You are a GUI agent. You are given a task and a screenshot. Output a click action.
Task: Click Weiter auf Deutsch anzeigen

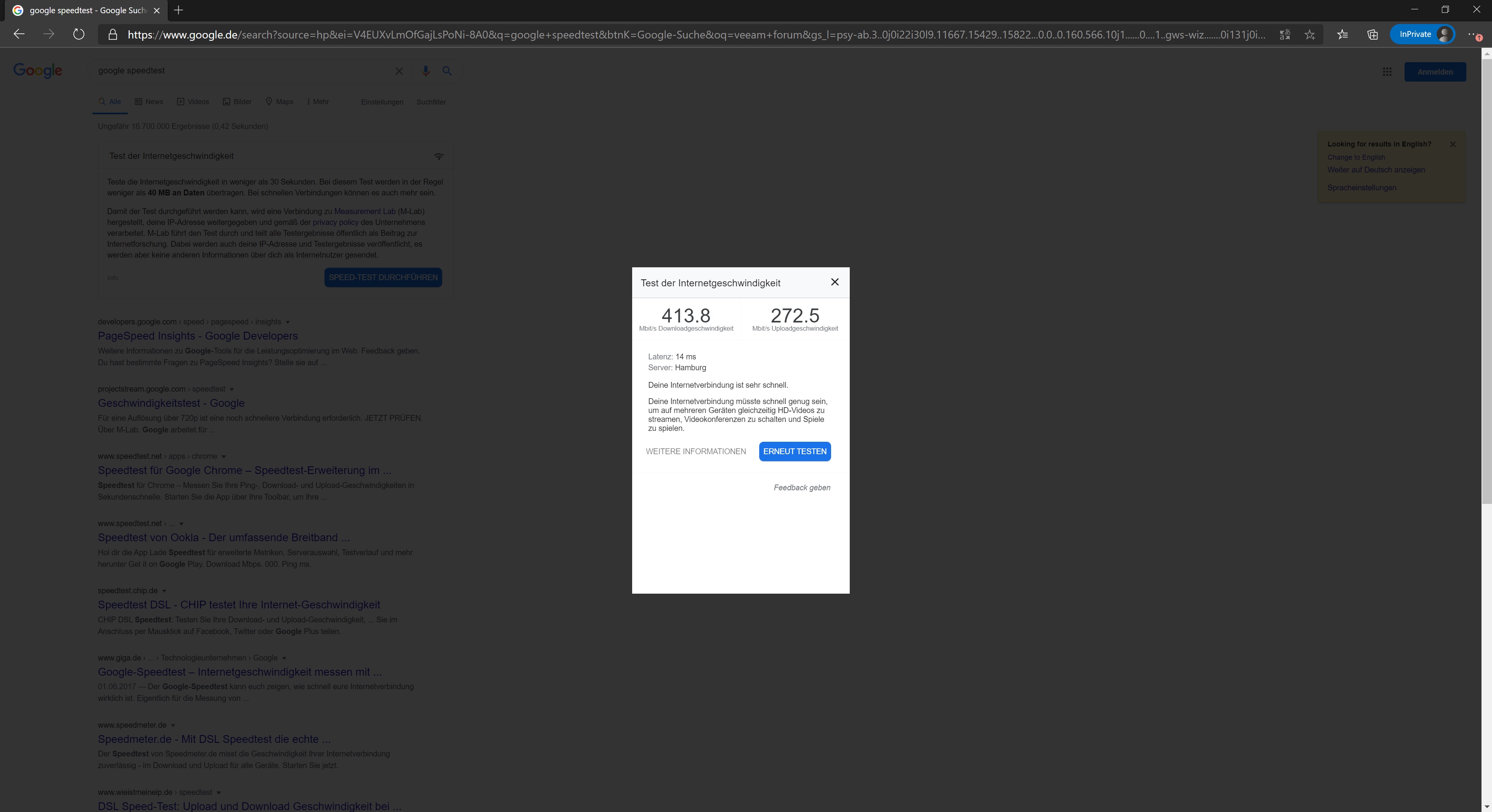(1376, 170)
